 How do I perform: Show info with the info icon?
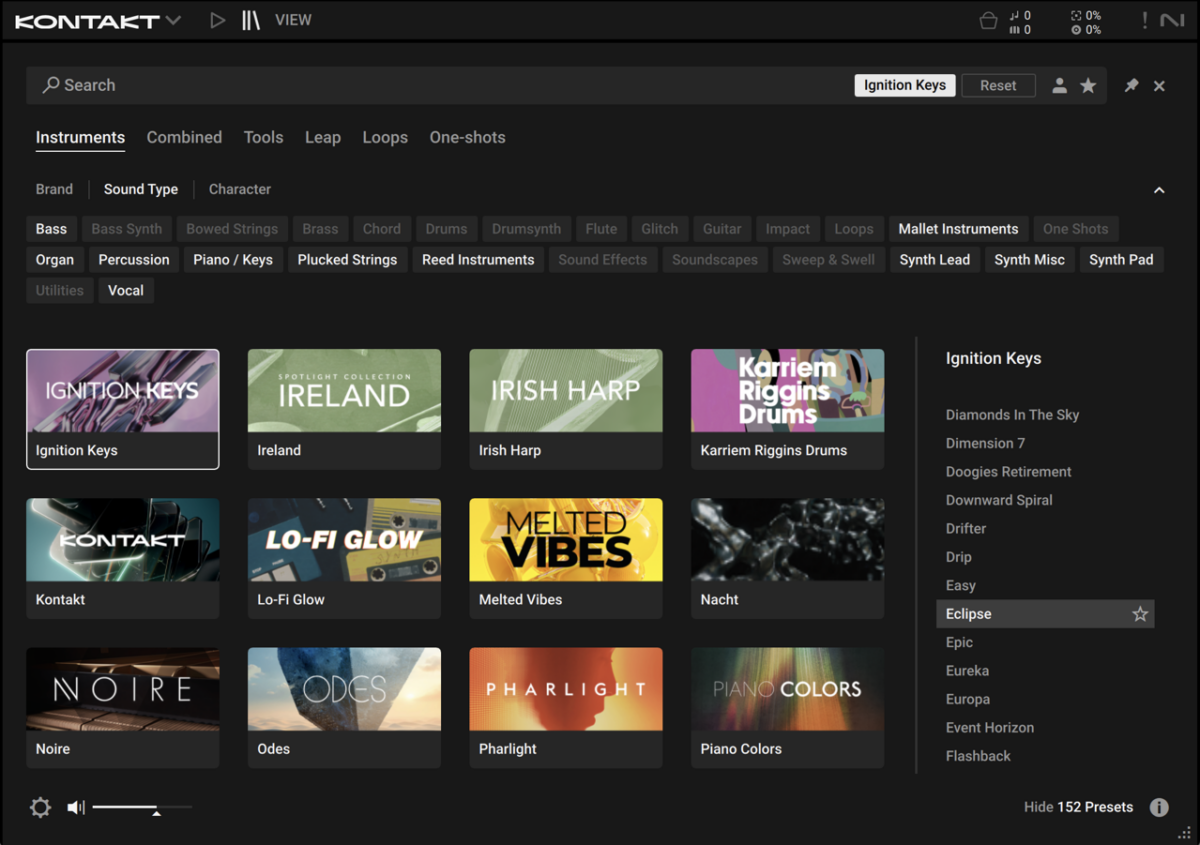(1159, 807)
